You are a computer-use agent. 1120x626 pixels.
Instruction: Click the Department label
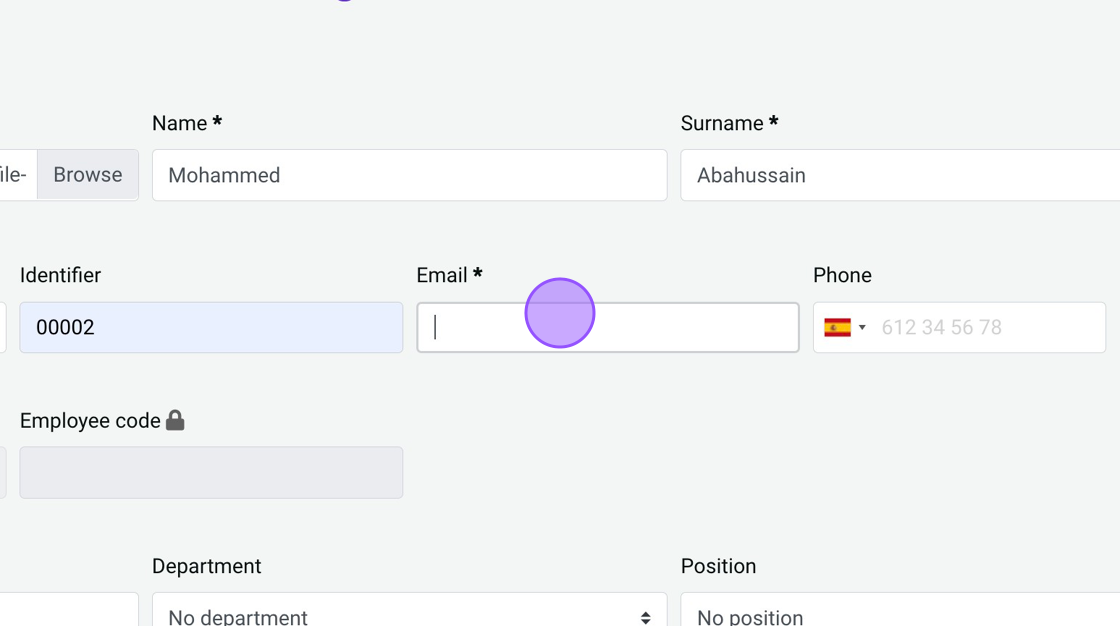click(206, 566)
